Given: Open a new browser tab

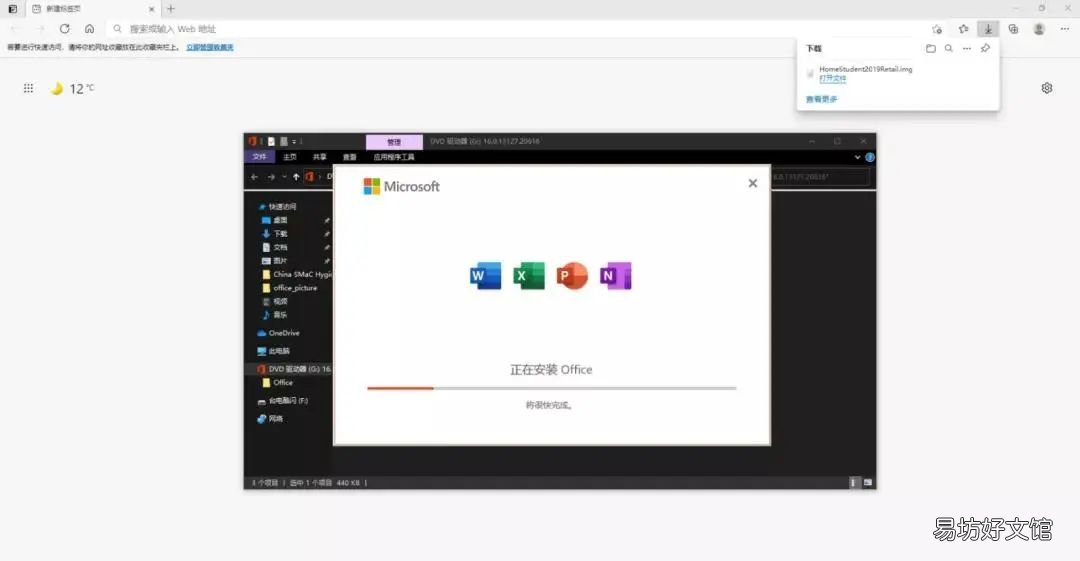Looking at the screenshot, I should 171,9.
